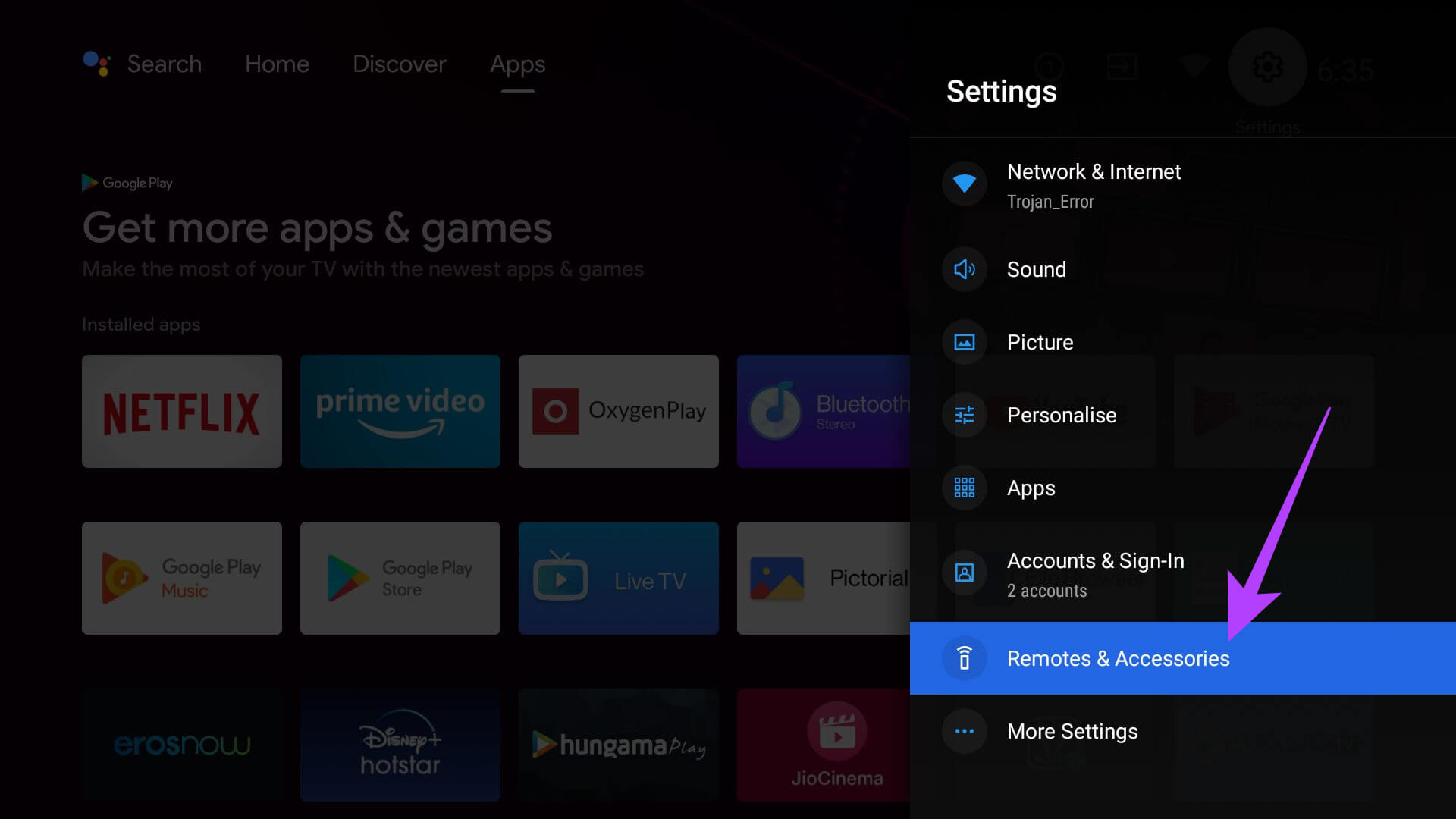Open the Prime Video app
The width and height of the screenshot is (1456, 819).
point(399,411)
